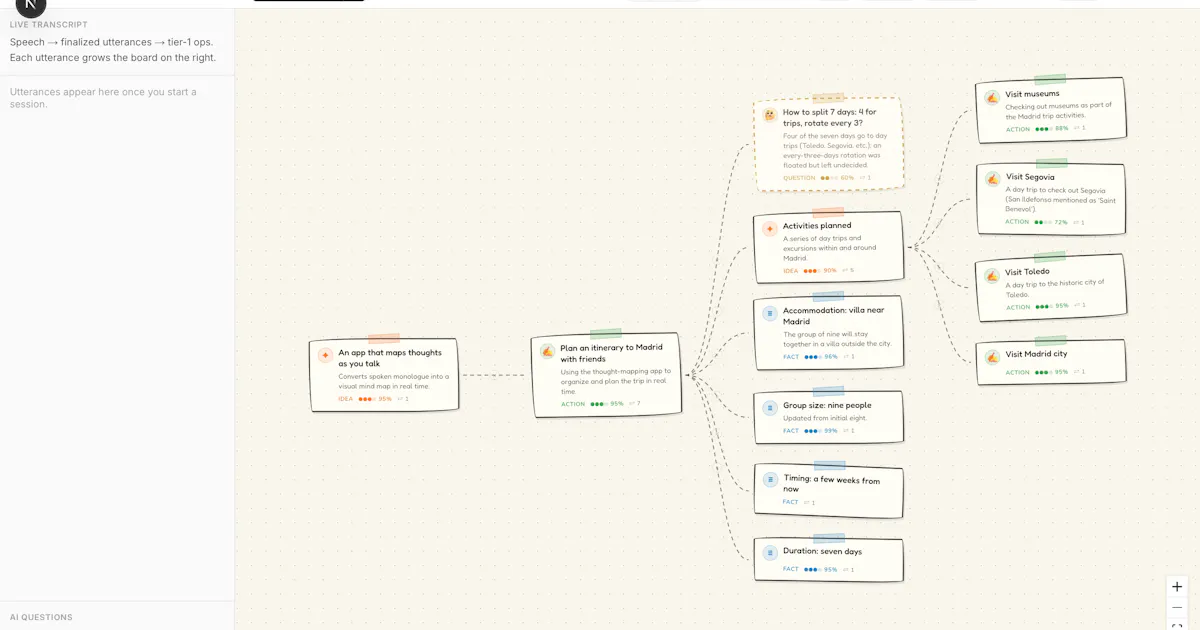Click the link count icon on 'Group size: nine people' card
Image resolution: width=1200 pixels, height=630 pixels.
(x=845, y=431)
